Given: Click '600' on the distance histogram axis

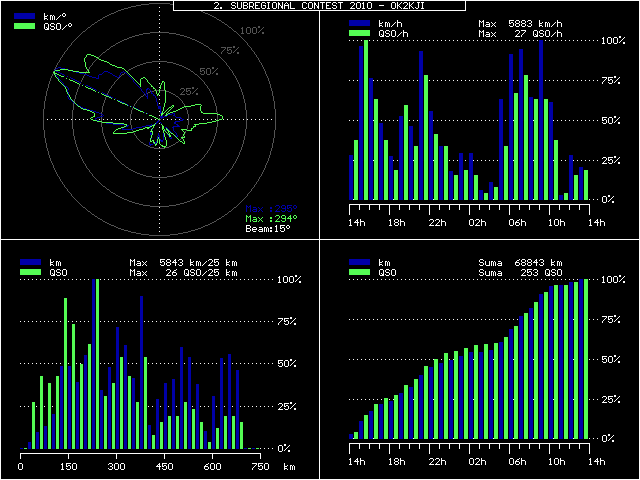Looking at the screenshot, I should pos(212,467).
